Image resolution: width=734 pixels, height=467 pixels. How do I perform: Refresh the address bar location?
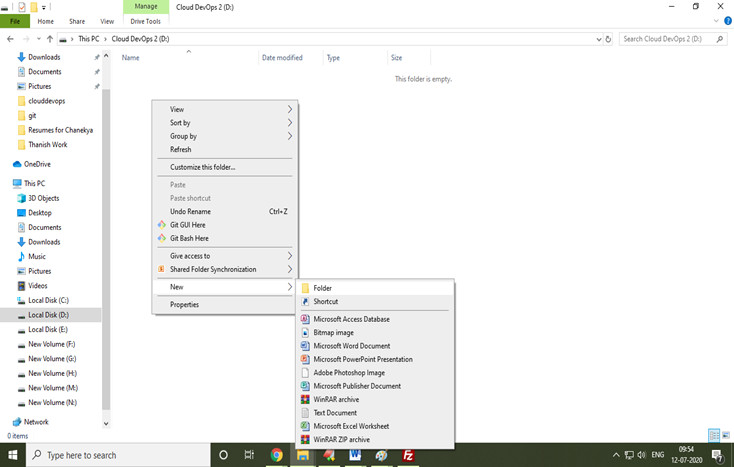609,39
